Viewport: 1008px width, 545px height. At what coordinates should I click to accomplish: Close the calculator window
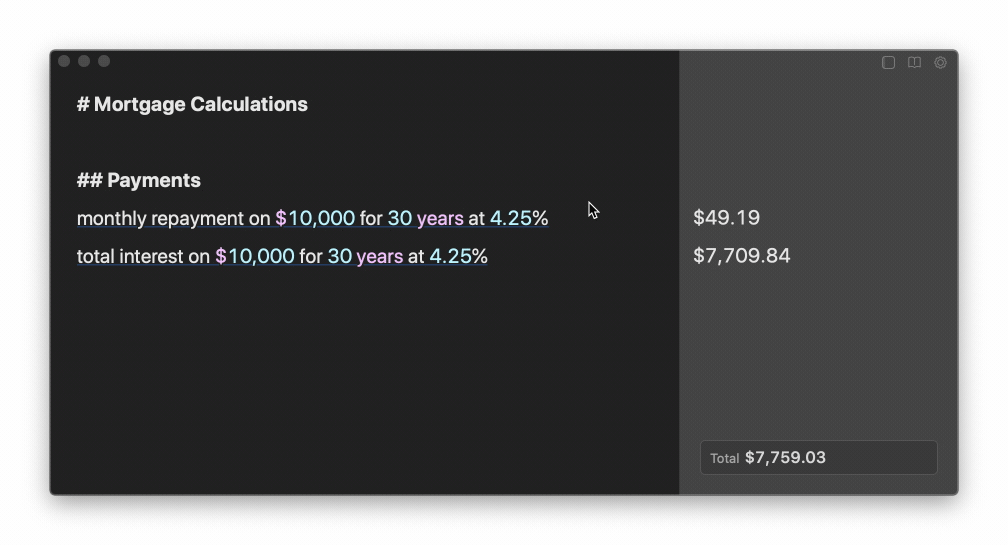pos(64,61)
